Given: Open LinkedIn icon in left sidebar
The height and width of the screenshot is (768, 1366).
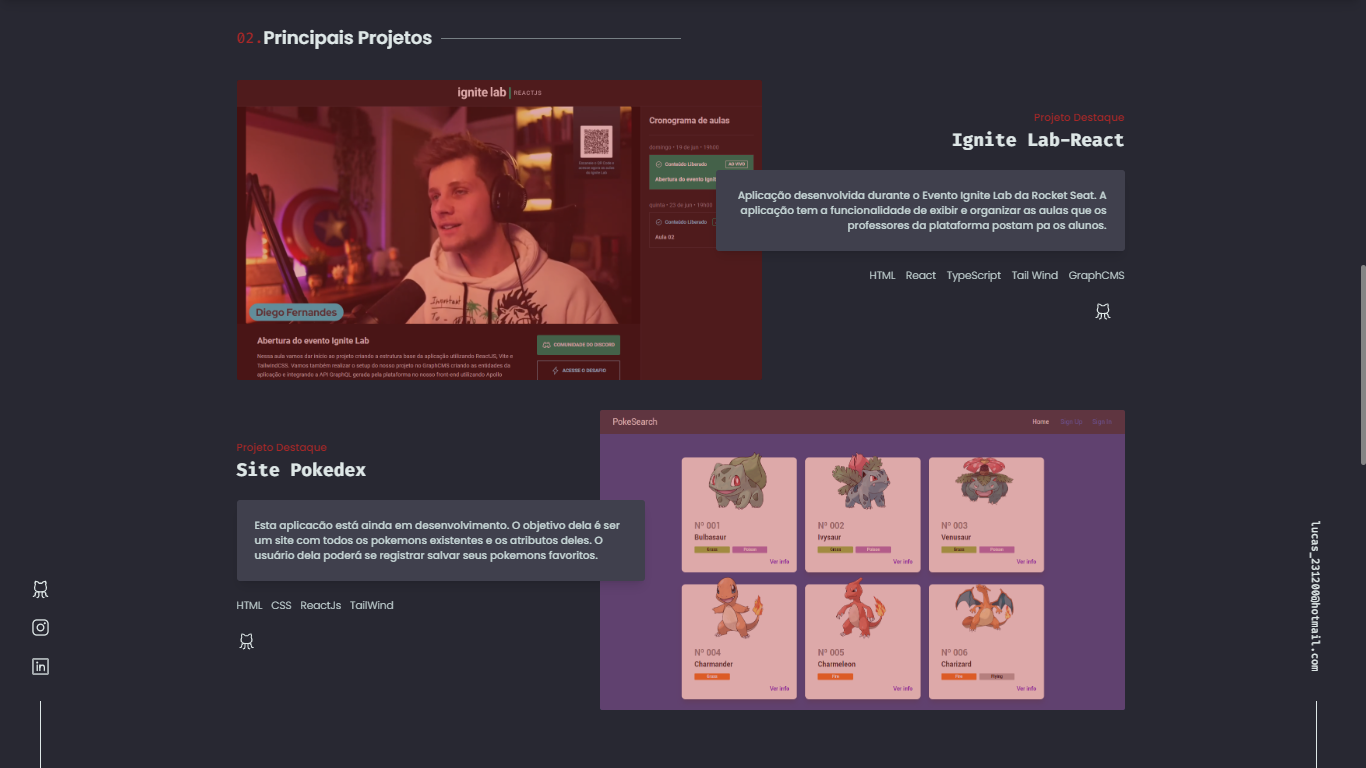Looking at the screenshot, I should tap(40, 666).
